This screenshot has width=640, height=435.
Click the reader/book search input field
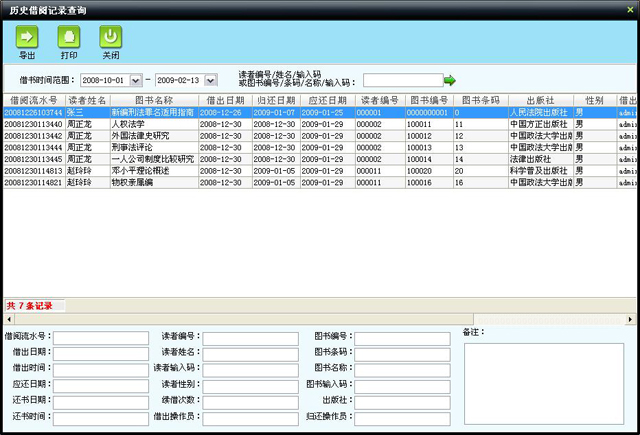[402, 80]
